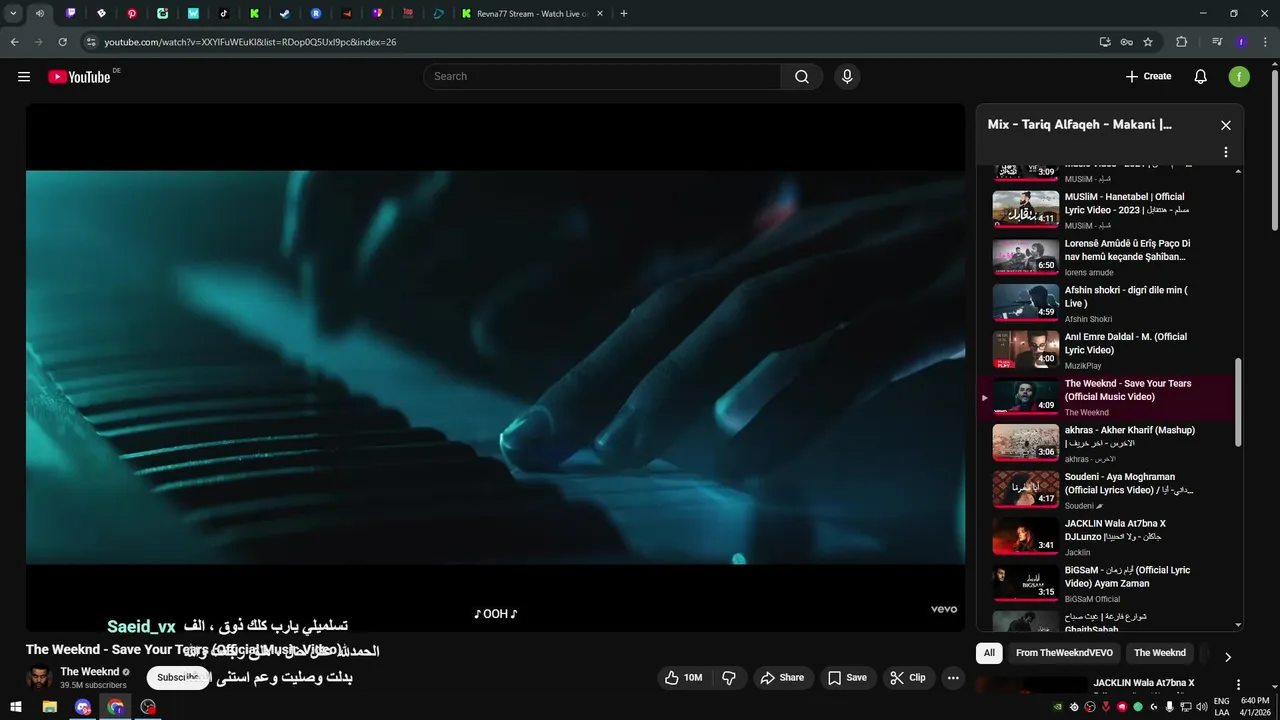Switch to the TikTok tab
Image resolution: width=1280 pixels, height=720 pixels.
coord(224,14)
